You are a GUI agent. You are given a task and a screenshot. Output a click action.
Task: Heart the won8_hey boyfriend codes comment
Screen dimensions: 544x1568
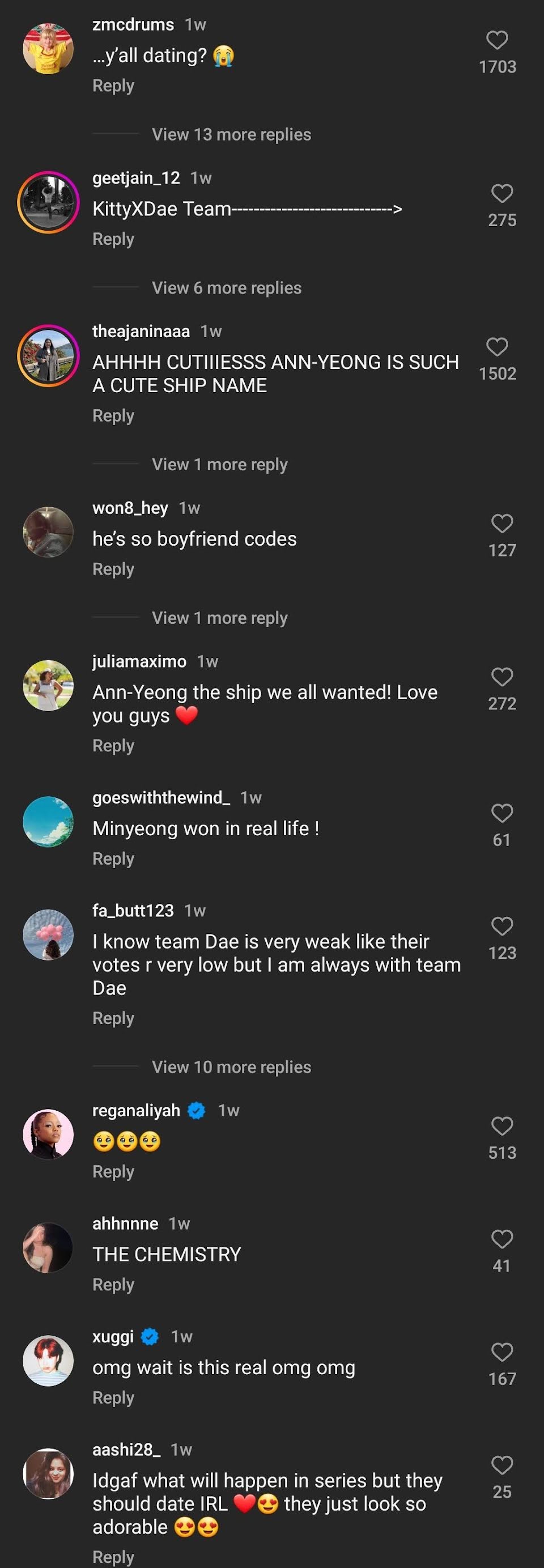tap(502, 524)
